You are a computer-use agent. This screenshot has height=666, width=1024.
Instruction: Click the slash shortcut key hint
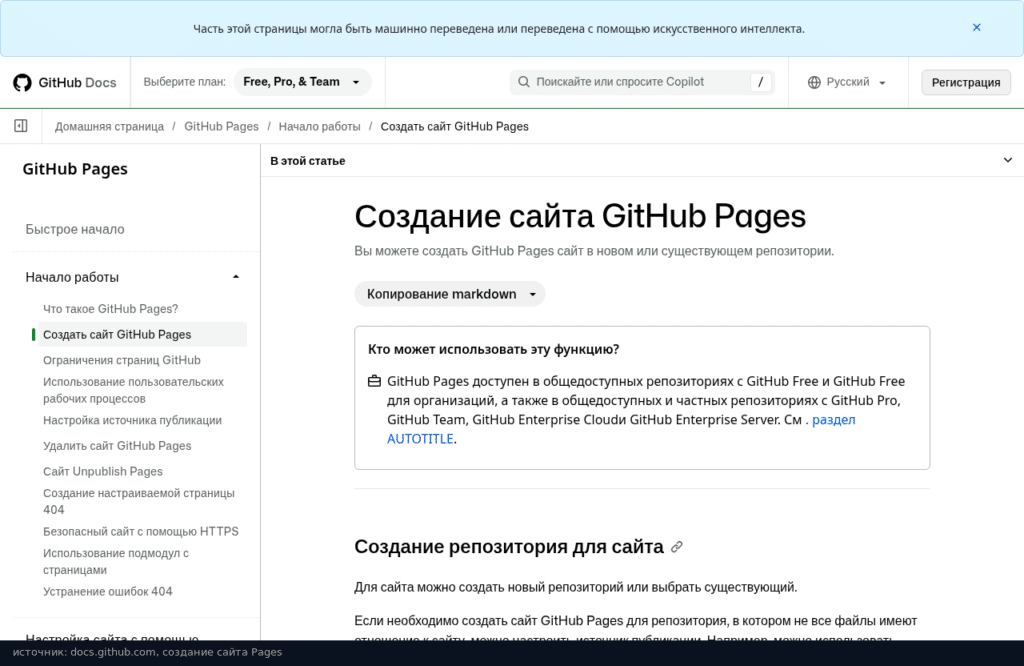760,82
